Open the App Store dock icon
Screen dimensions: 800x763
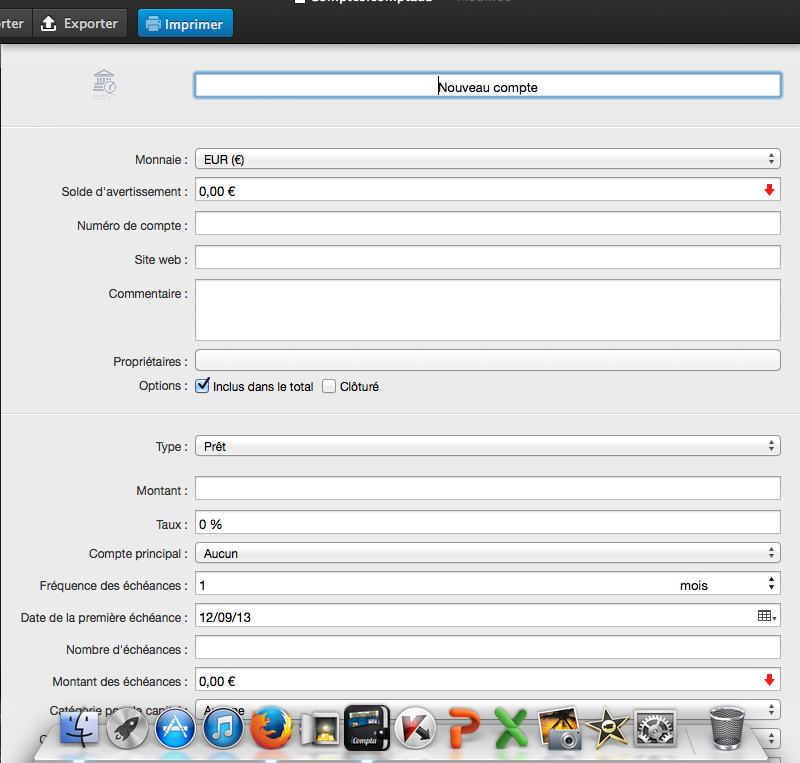pyautogui.click(x=174, y=730)
